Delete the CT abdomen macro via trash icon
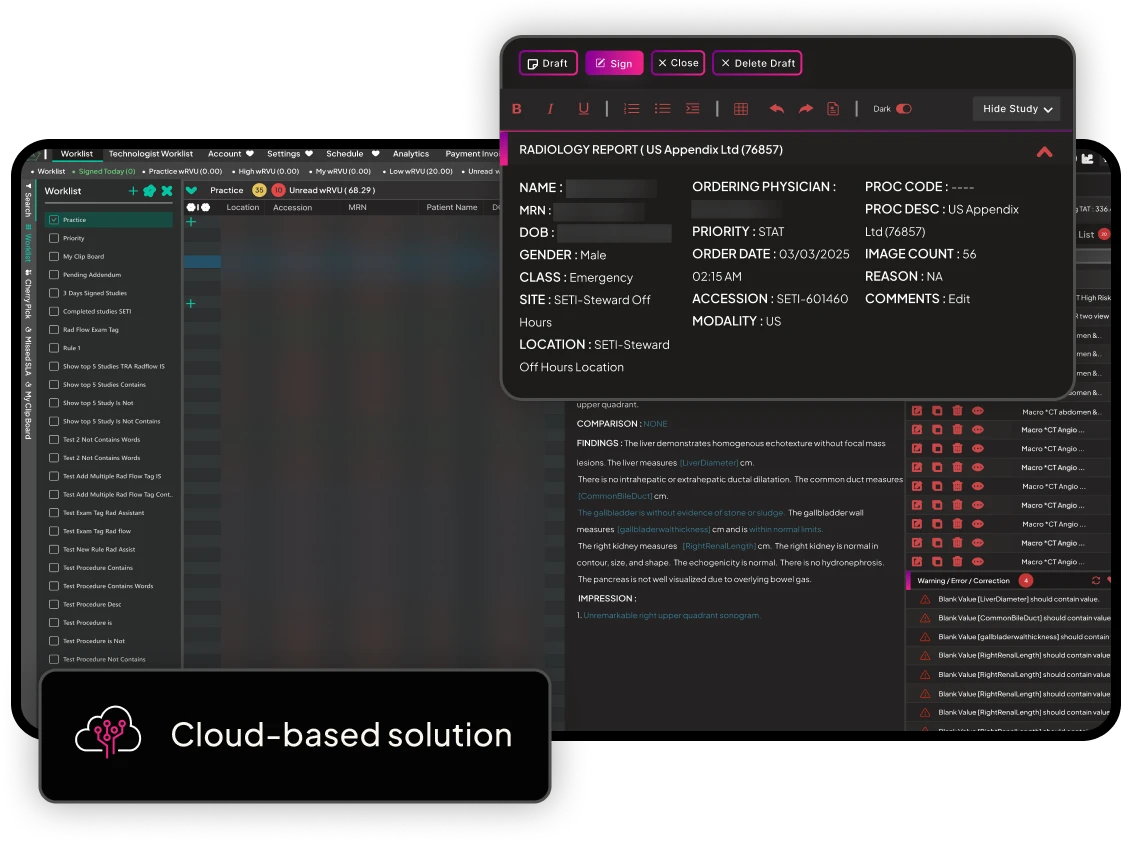 [x=957, y=411]
